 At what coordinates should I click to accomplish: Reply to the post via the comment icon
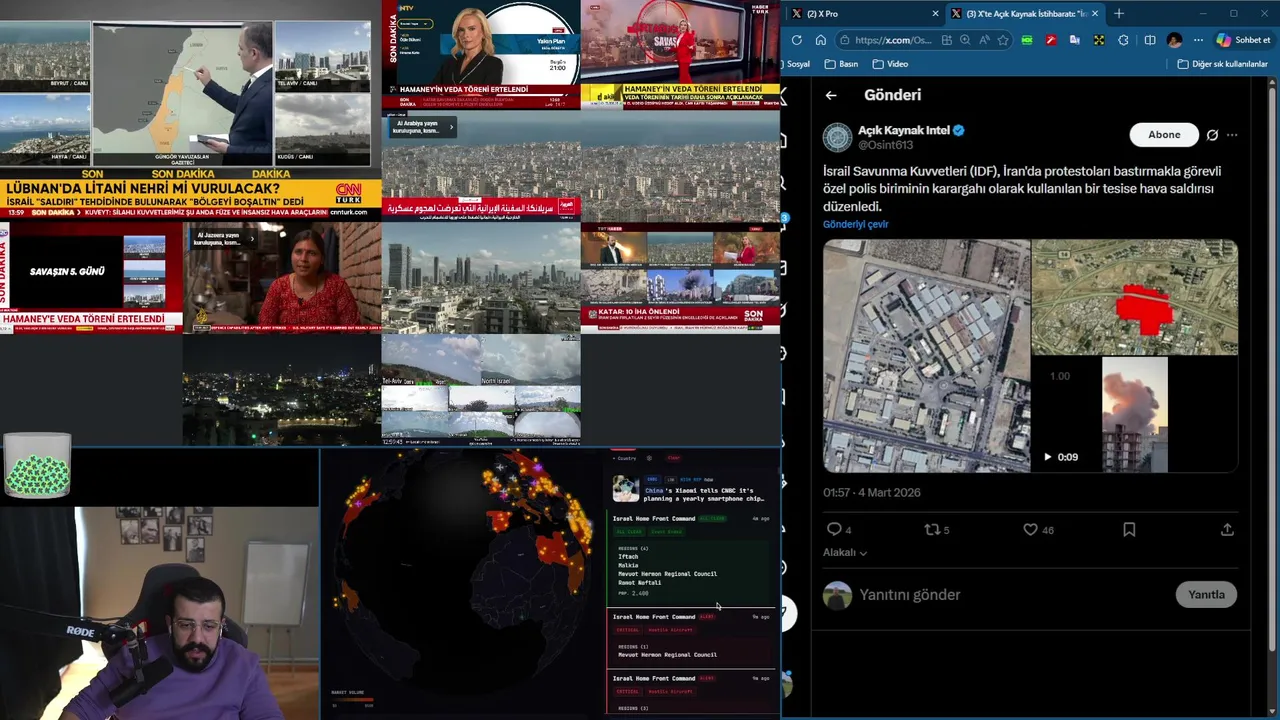pos(834,529)
